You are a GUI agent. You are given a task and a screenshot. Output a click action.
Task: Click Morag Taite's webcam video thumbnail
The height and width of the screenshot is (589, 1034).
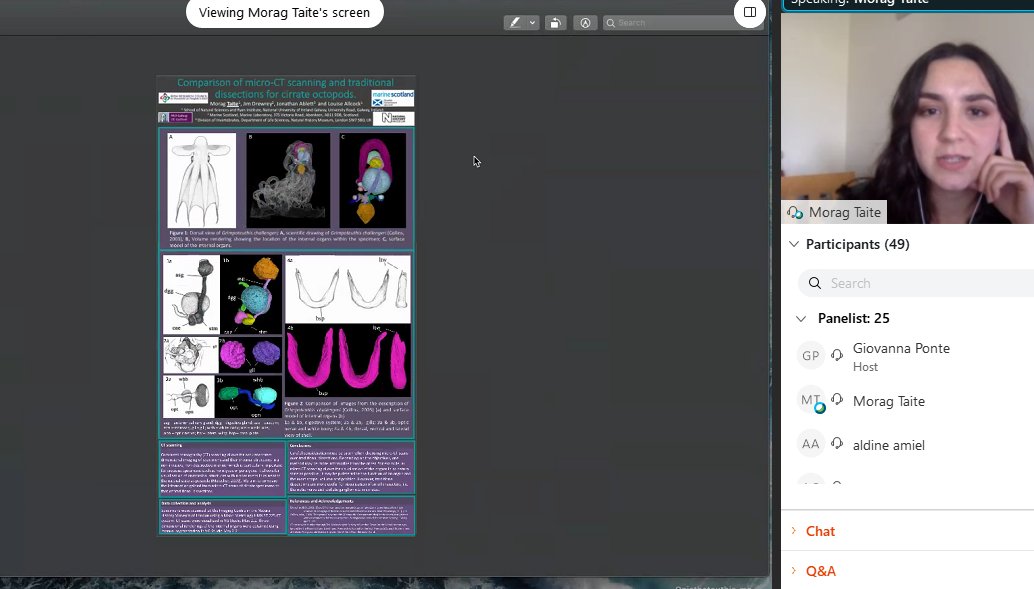(907, 117)
